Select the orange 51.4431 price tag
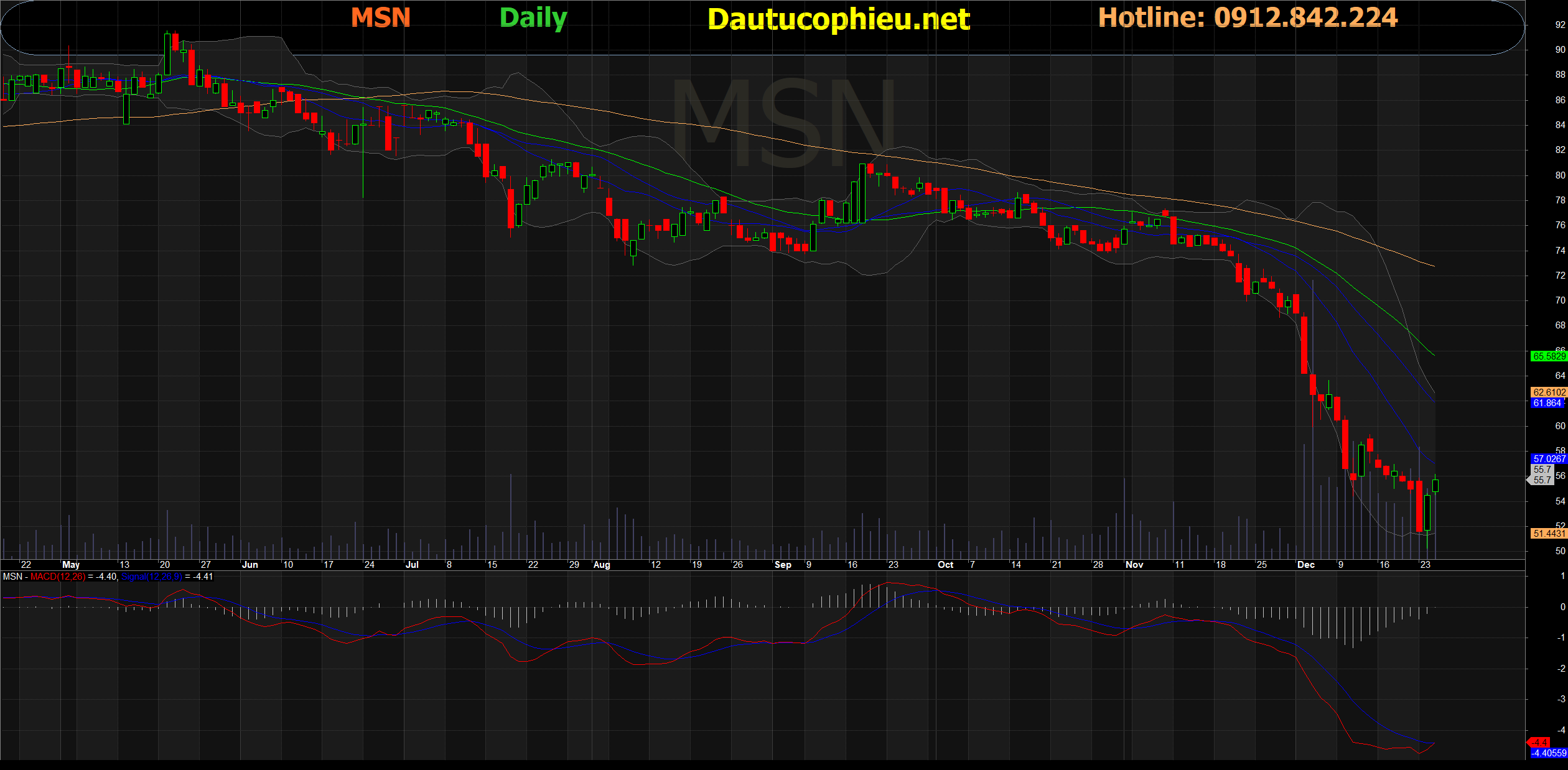 coord(1548,534)
